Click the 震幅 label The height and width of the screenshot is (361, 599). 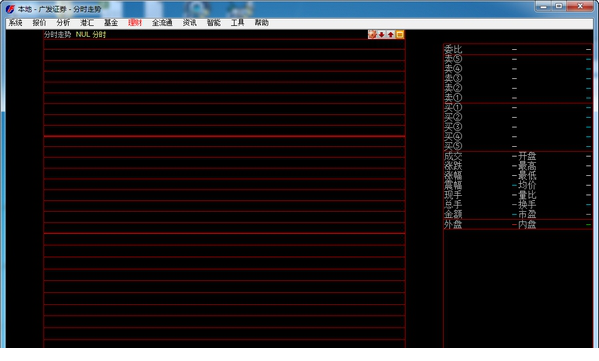point(453,185)
